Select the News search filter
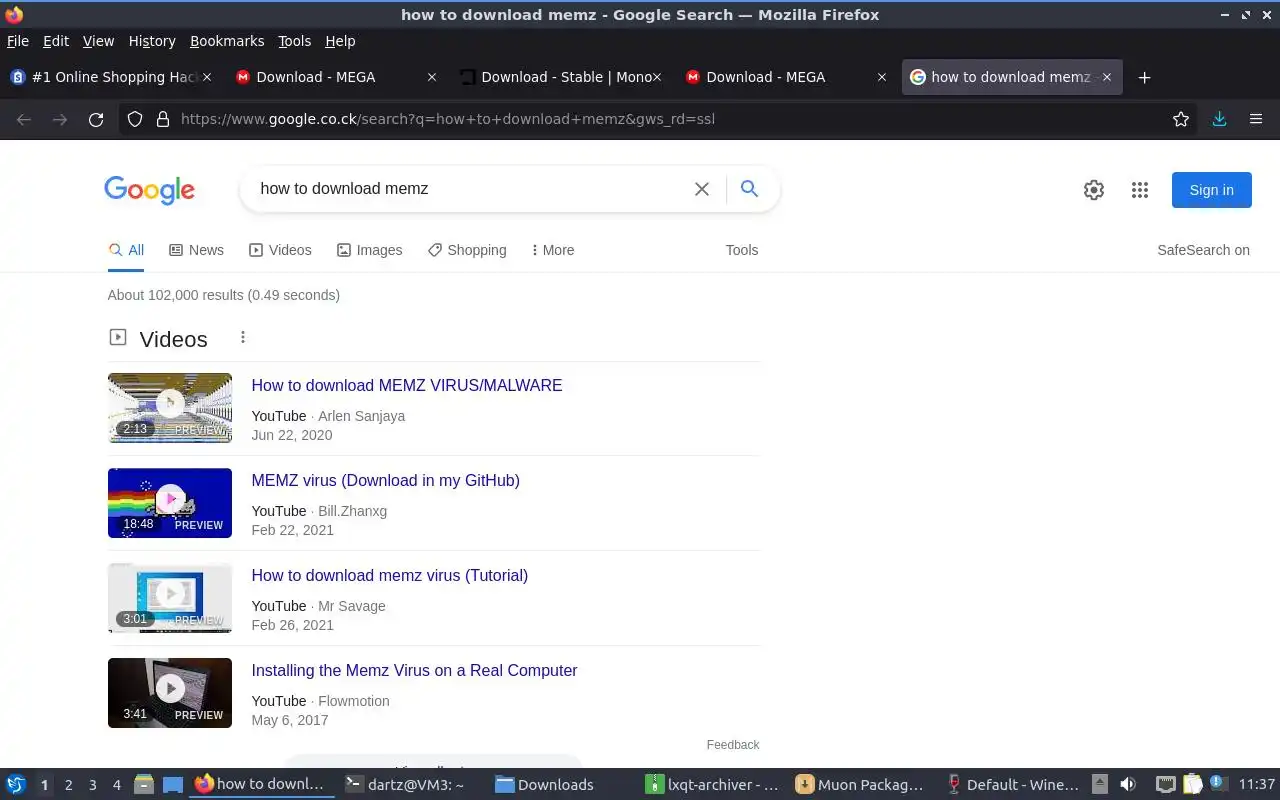 196,250
